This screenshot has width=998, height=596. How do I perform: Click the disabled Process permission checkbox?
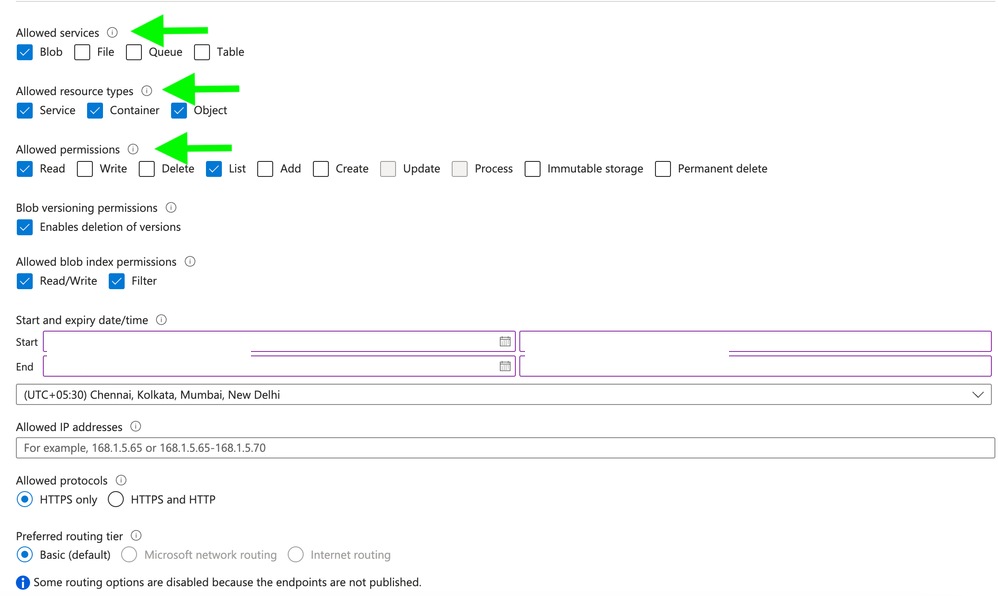point(460,169)
